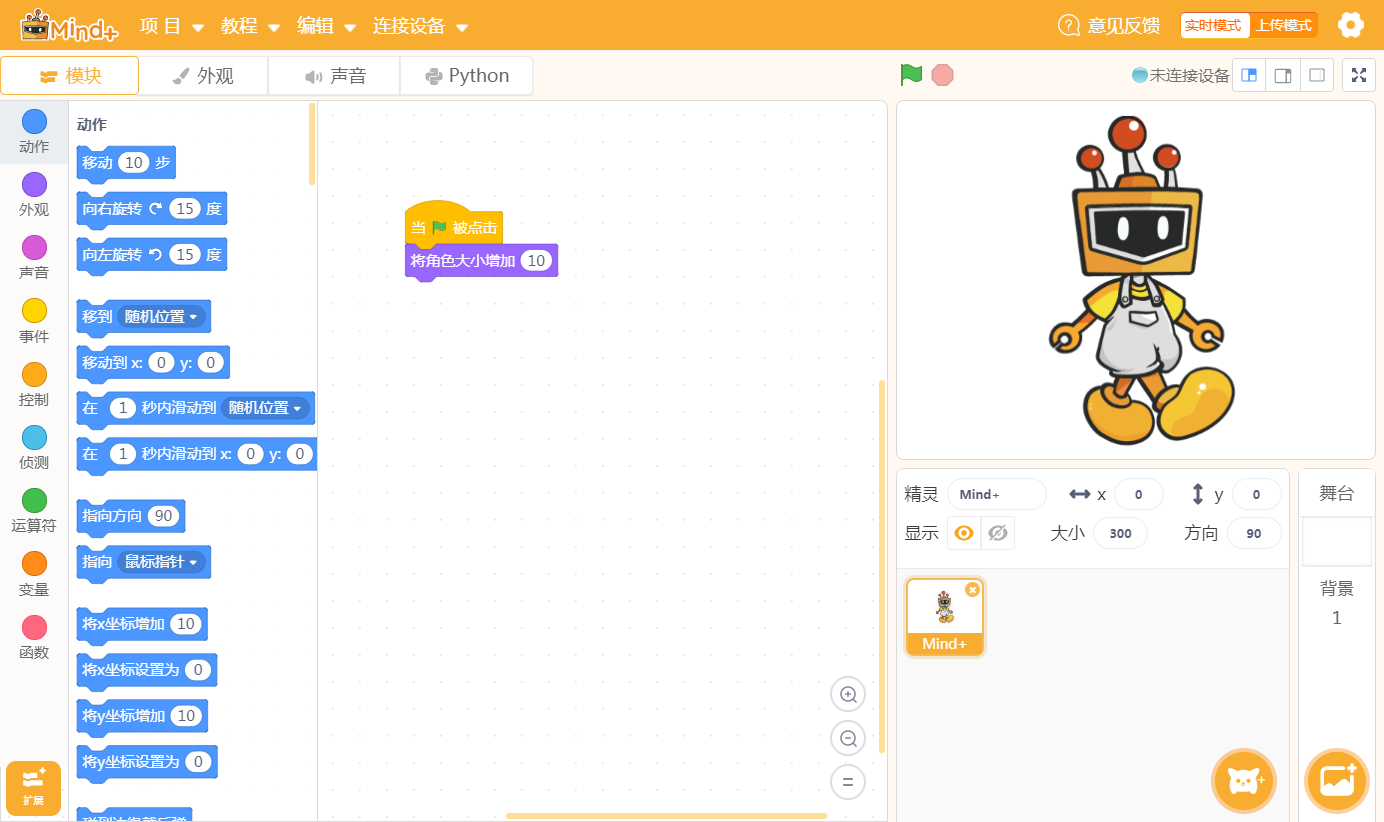Expand 指向 鼠标指针 dropdown
Screen dimensions: 1384x822
tap(161, 562)
